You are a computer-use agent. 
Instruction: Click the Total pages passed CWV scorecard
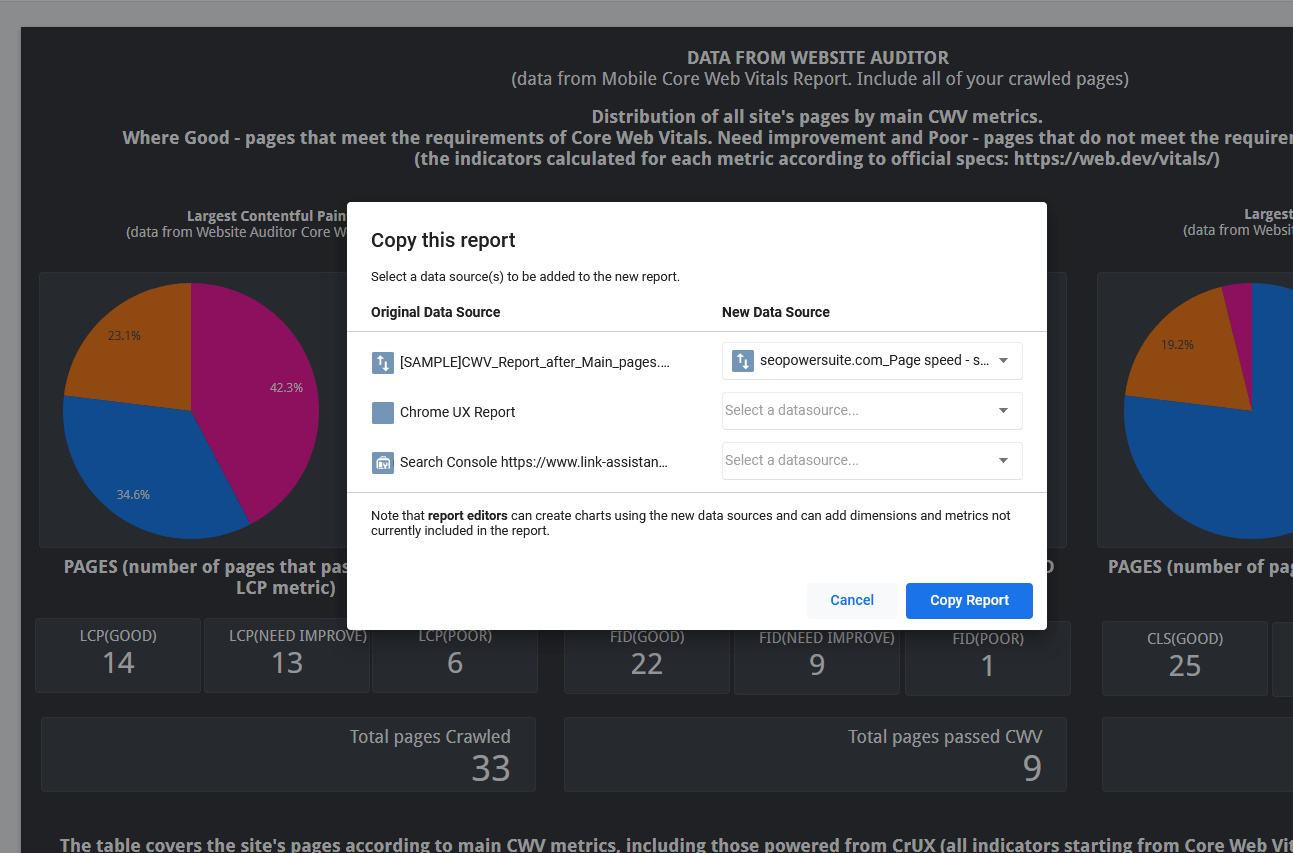815,754
